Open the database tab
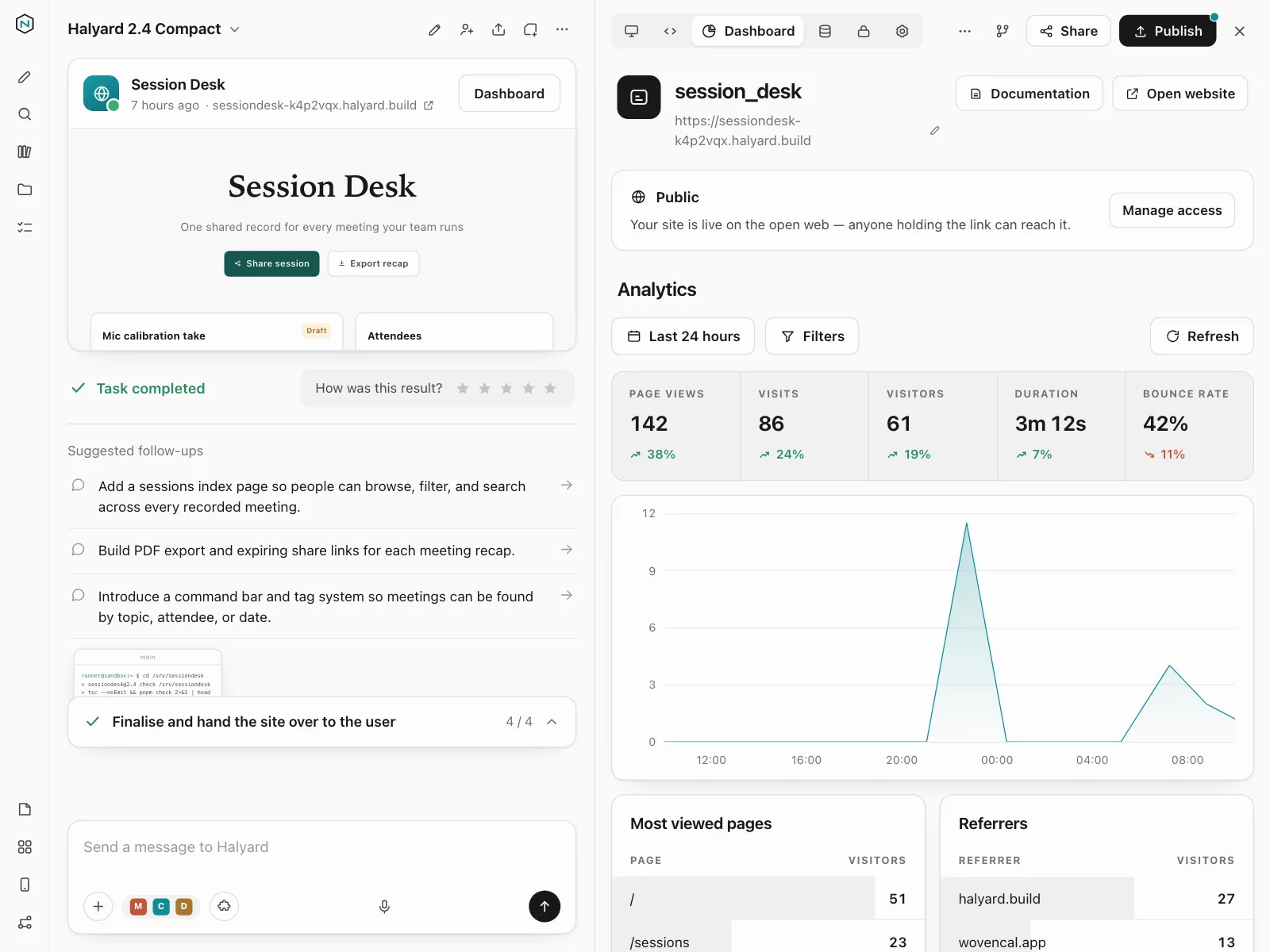This screenshot has height=952, width=1270. click(x=825, y=31)
